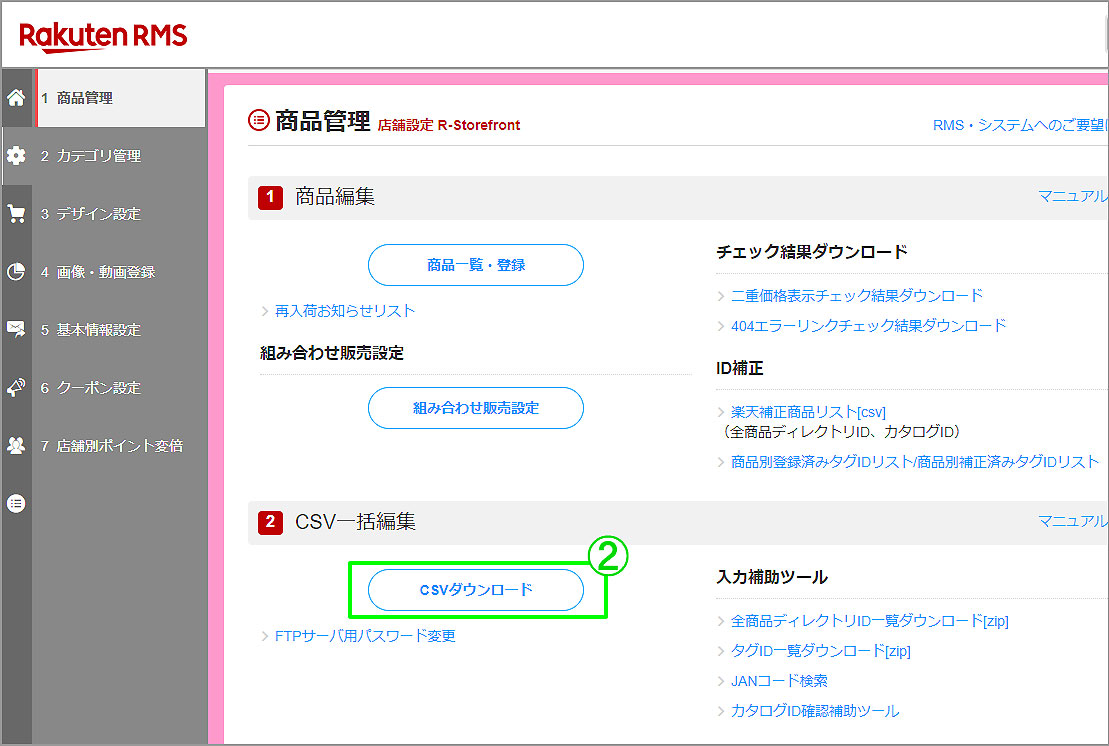
Task: Click the 組み合わせ販売設定 heading text
Action: click(332, 353)
